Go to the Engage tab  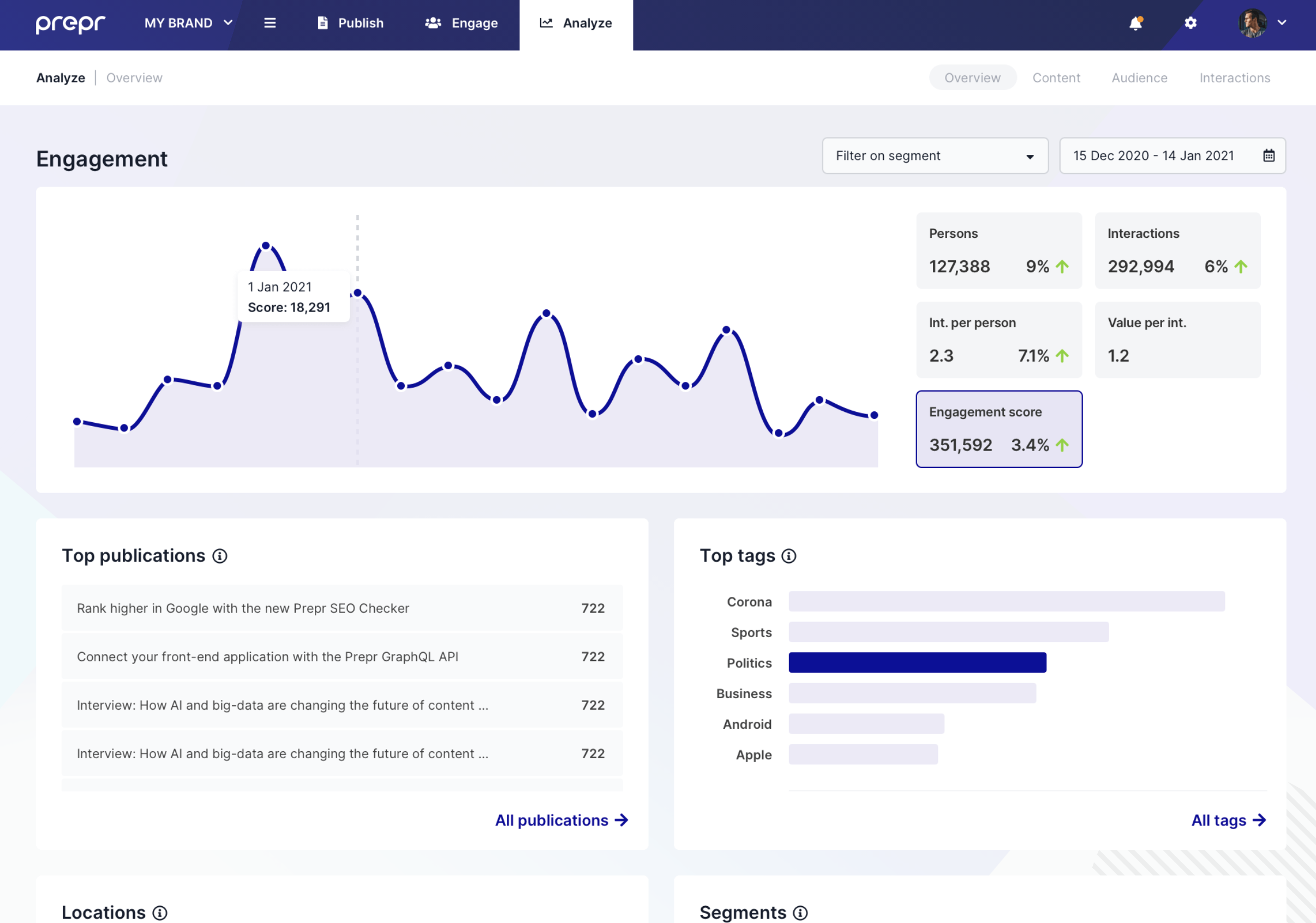tap(462, 23)
